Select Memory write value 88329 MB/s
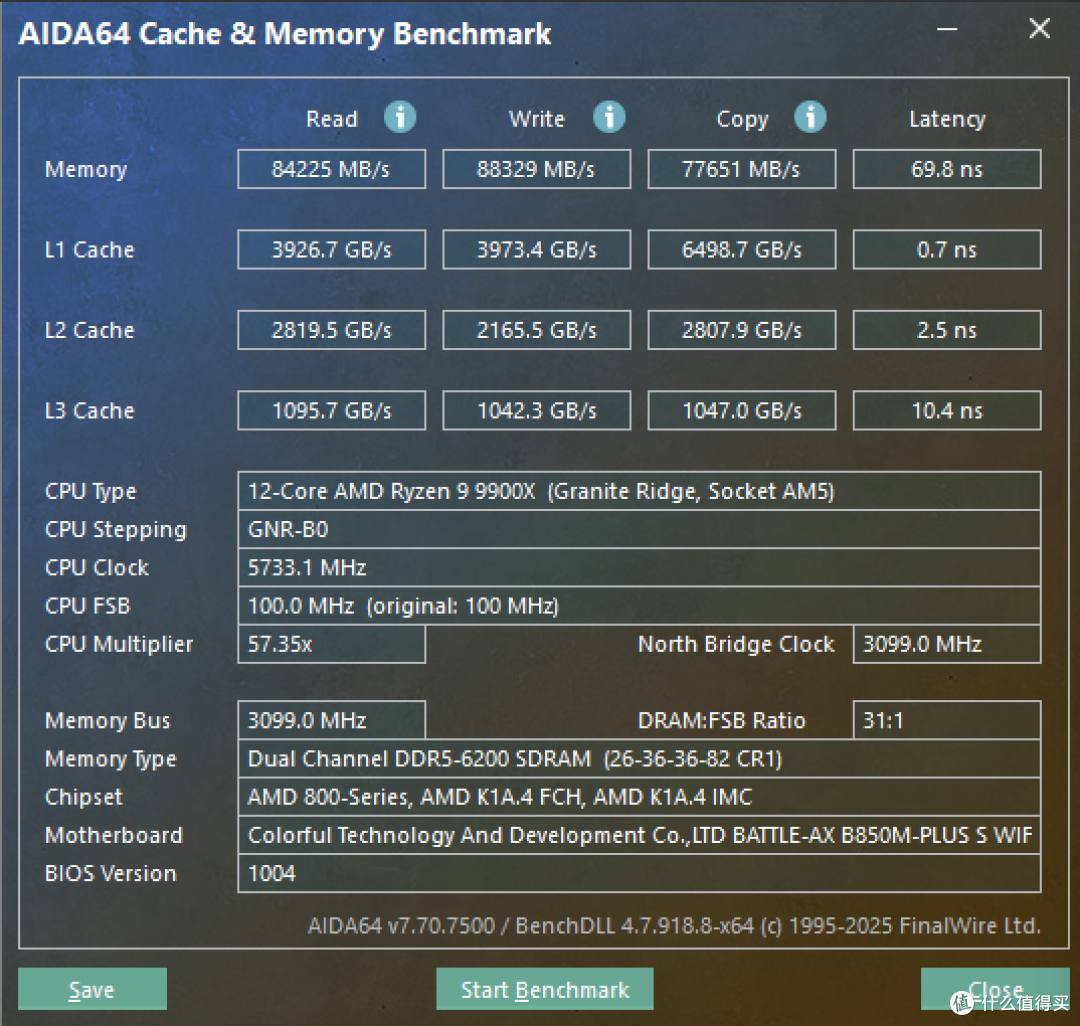 (x=537, y=169)
